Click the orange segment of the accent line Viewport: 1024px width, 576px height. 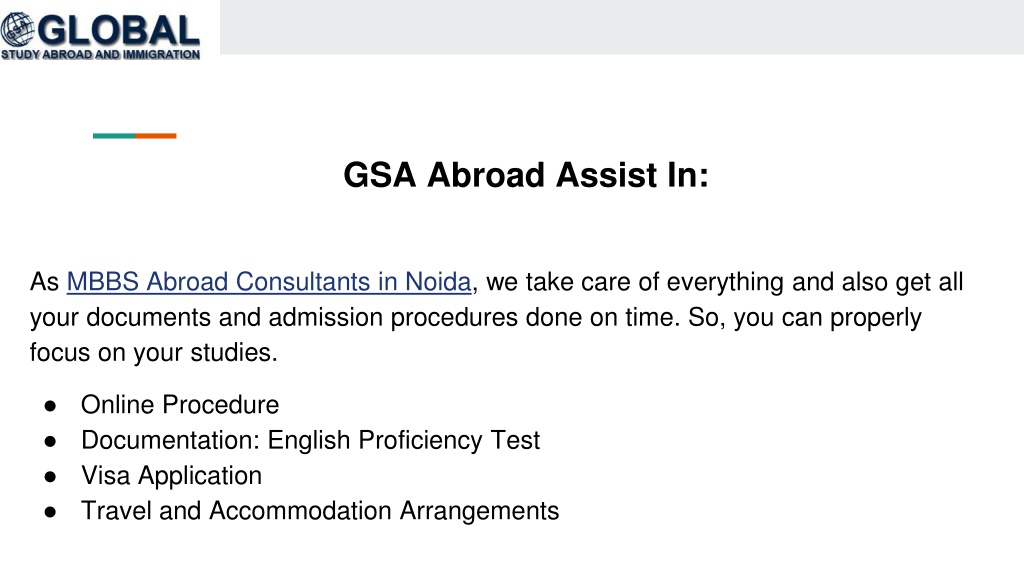point(156,136)
